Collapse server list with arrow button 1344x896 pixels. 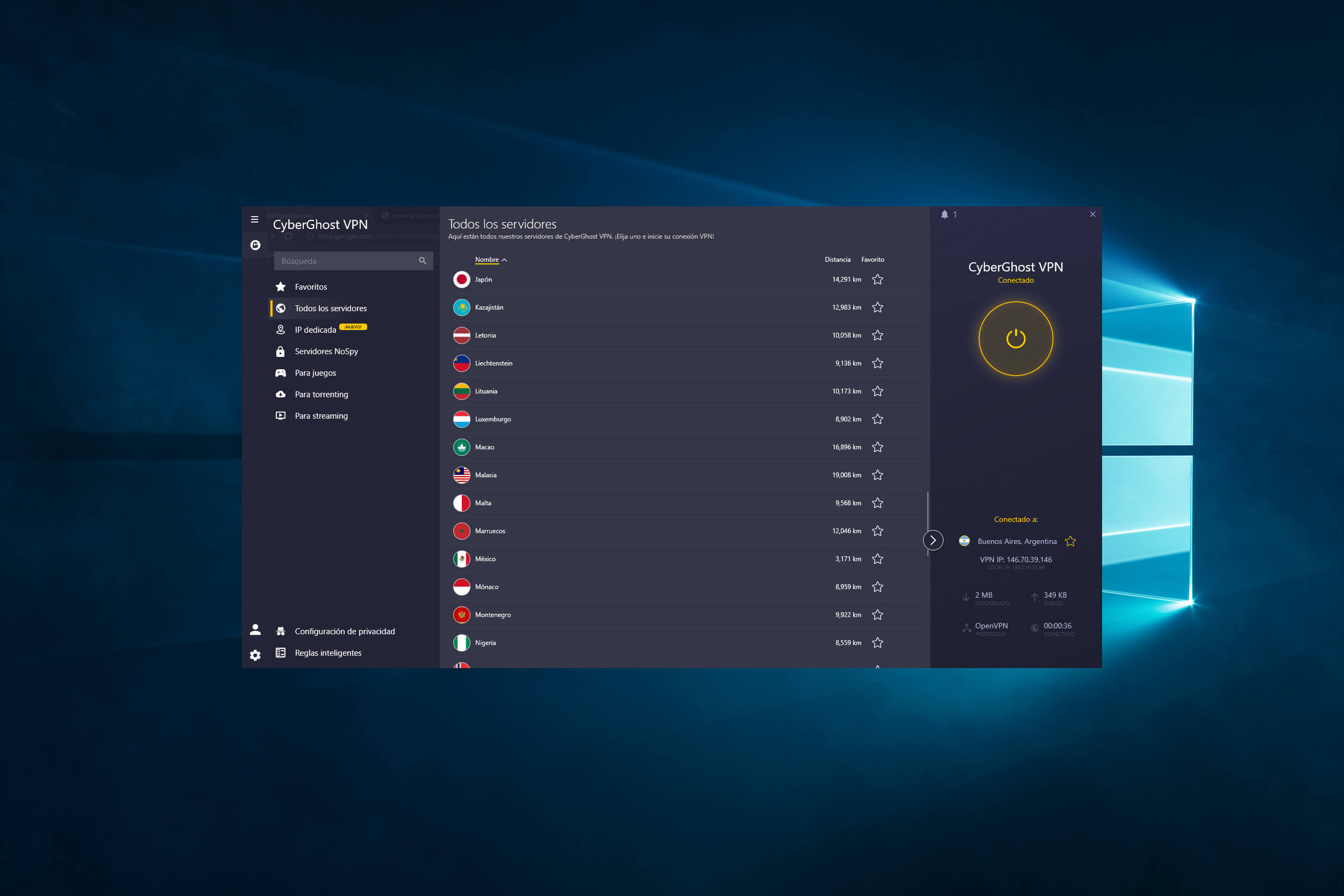point(933,541)
